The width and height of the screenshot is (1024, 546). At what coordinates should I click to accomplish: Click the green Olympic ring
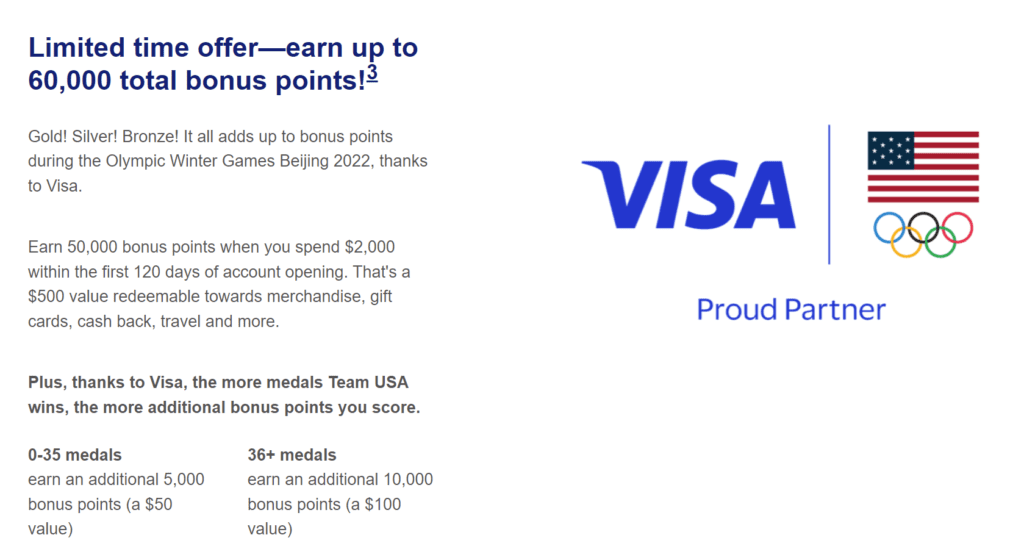pos(940,242)
